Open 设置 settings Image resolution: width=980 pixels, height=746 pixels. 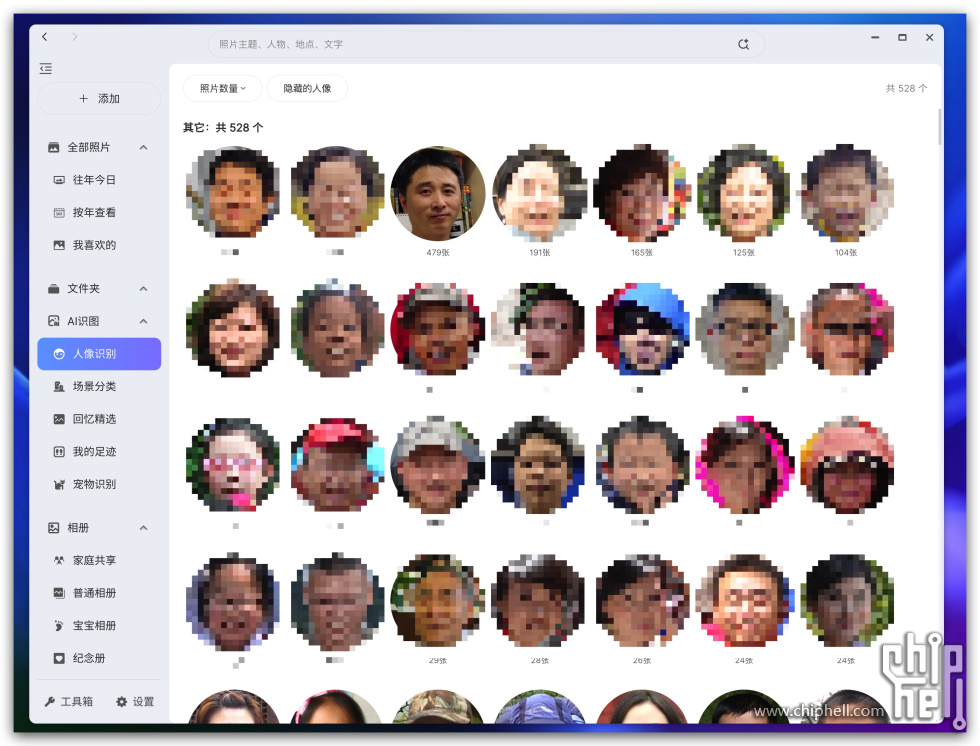pos(135,702)
